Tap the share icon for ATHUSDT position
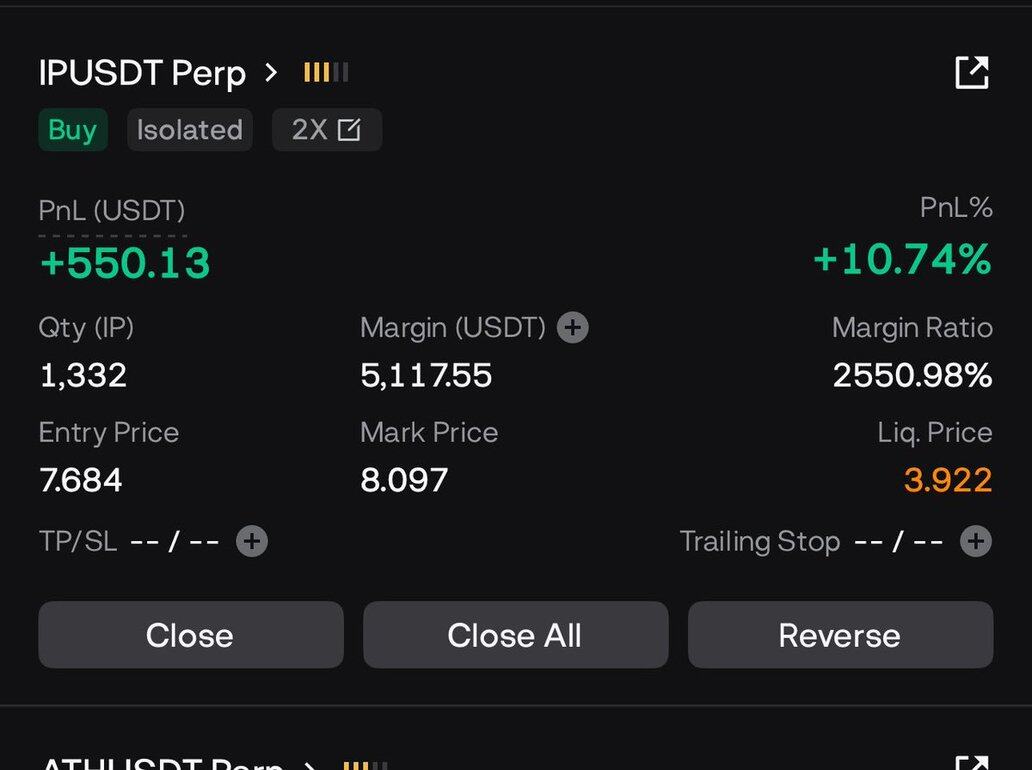Screen dimensions: 1032x770 pos(971,763)
